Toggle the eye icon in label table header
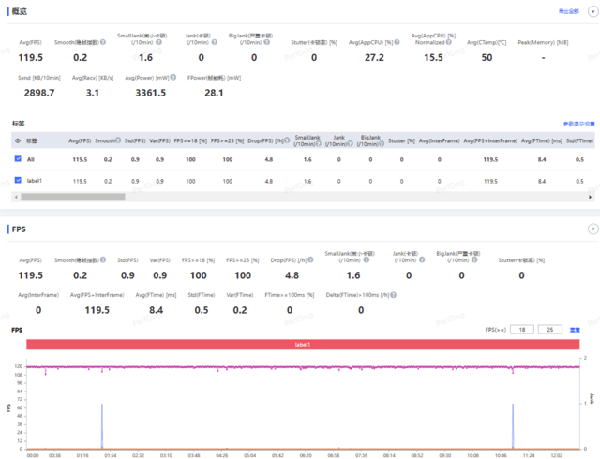 pos(18,141)
